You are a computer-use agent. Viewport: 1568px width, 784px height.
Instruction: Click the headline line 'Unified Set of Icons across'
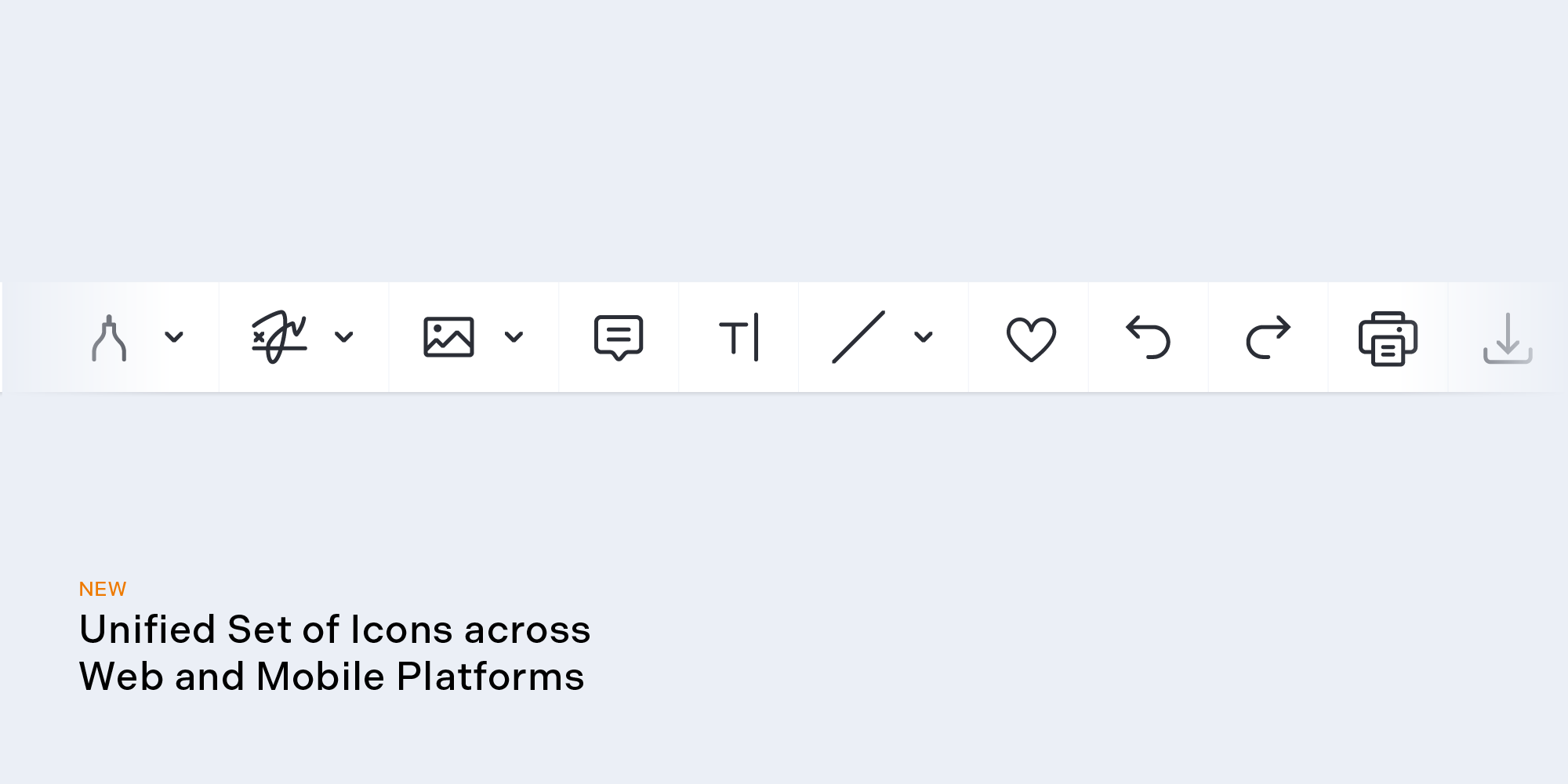pos(335,630)
